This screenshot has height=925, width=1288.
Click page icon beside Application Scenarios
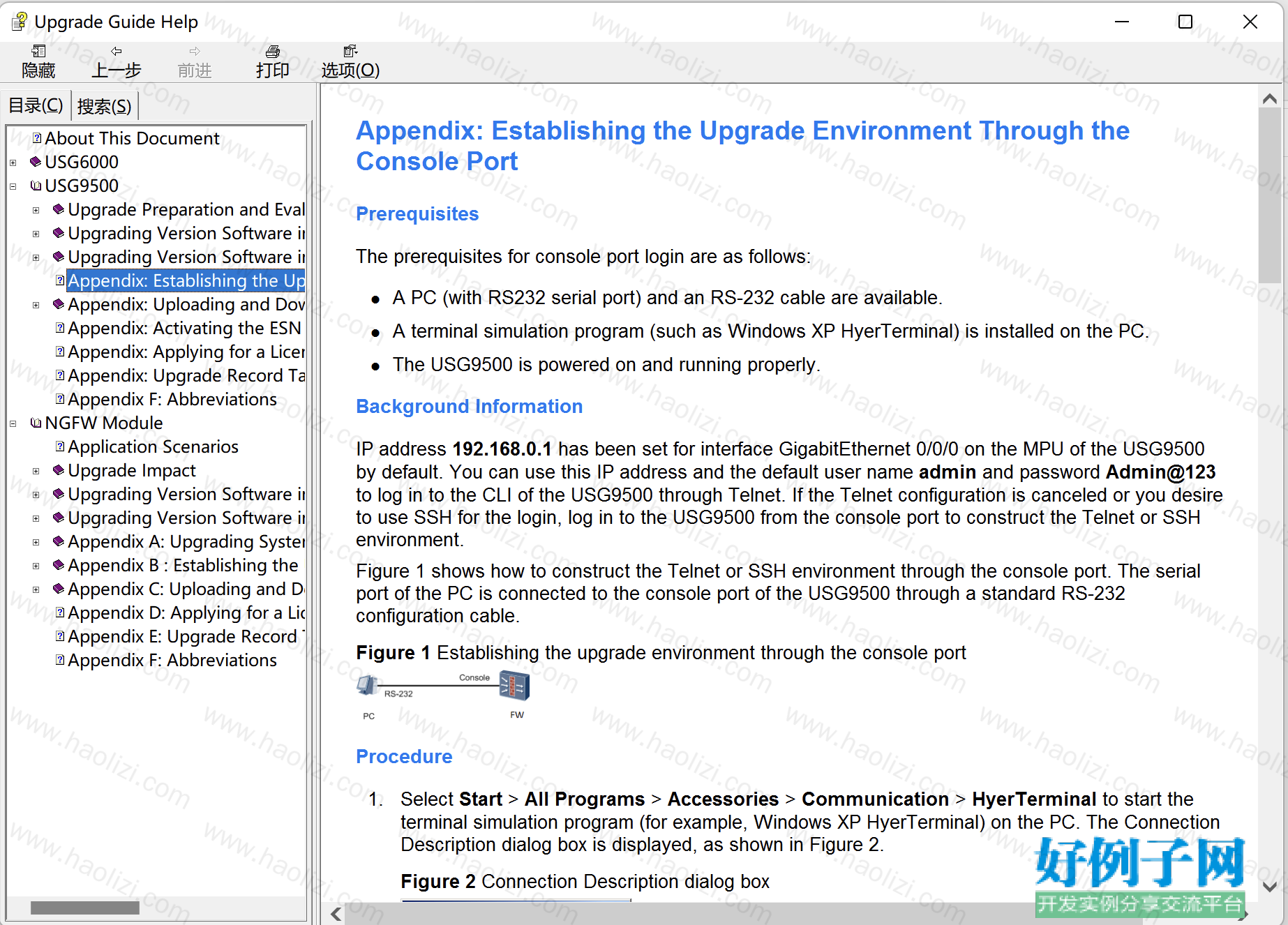coord(60,446)
